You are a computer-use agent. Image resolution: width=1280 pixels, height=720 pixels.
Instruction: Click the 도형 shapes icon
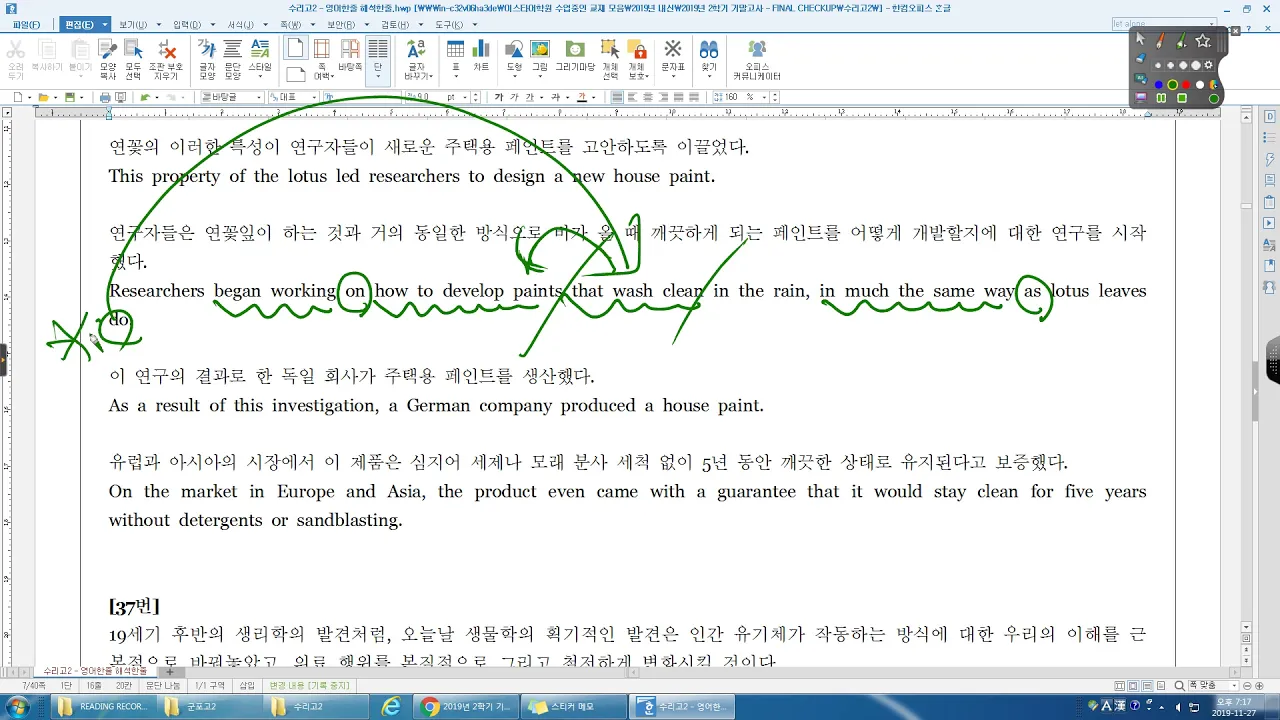click(x=514, y=59)
